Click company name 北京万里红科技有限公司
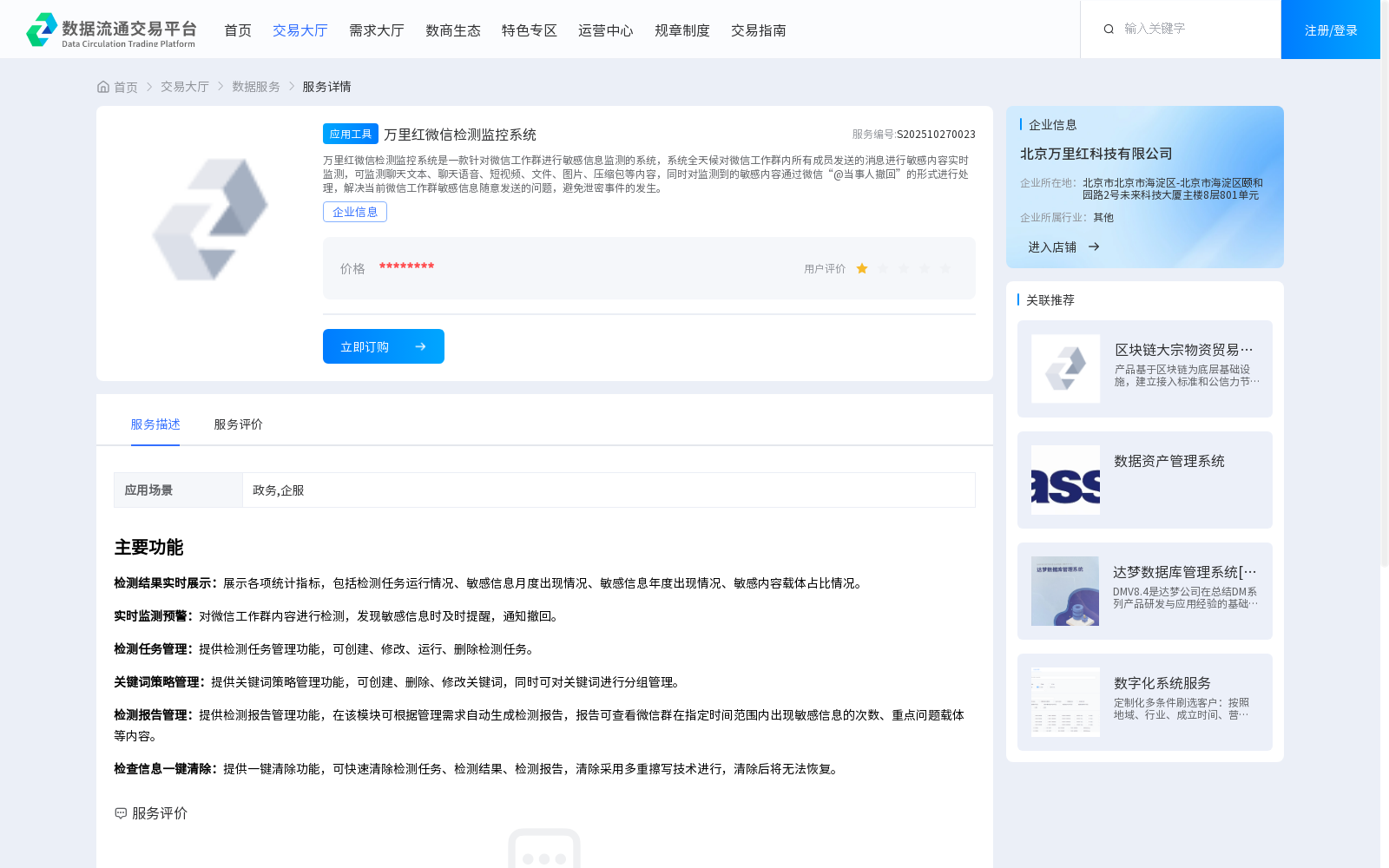 point(1096,154)
